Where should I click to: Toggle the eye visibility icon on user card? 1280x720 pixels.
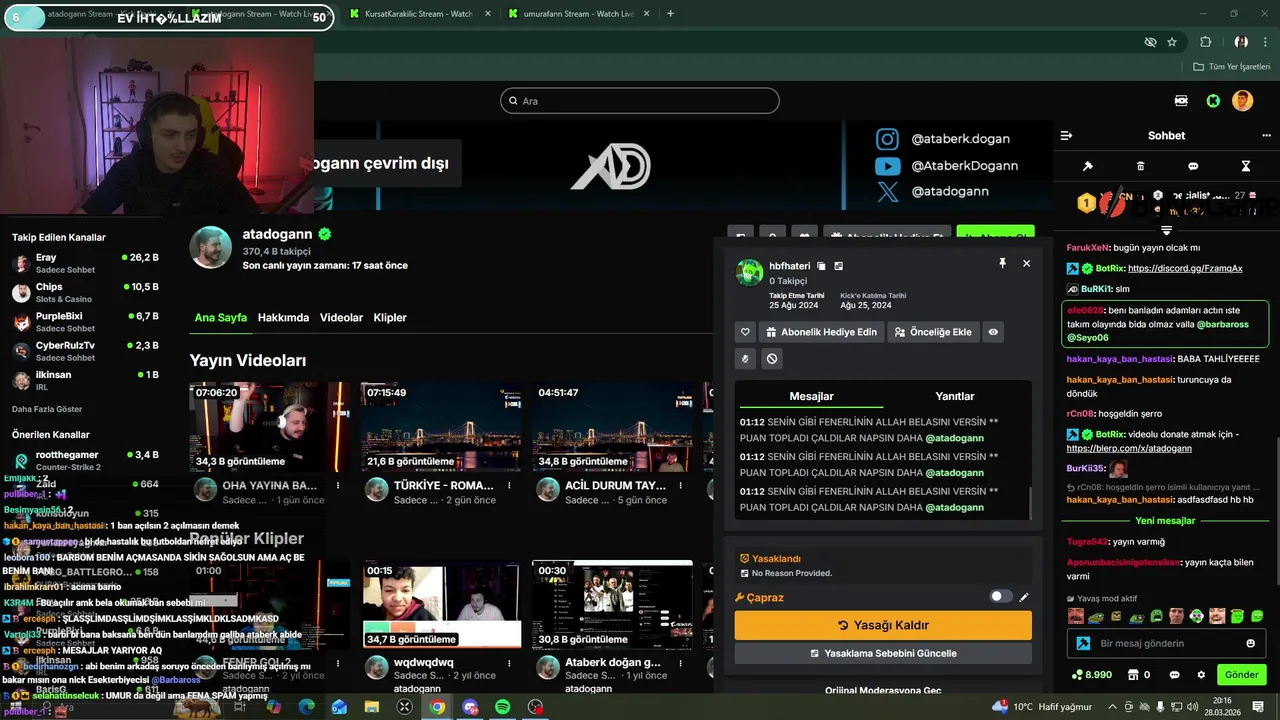click(993, 332)
